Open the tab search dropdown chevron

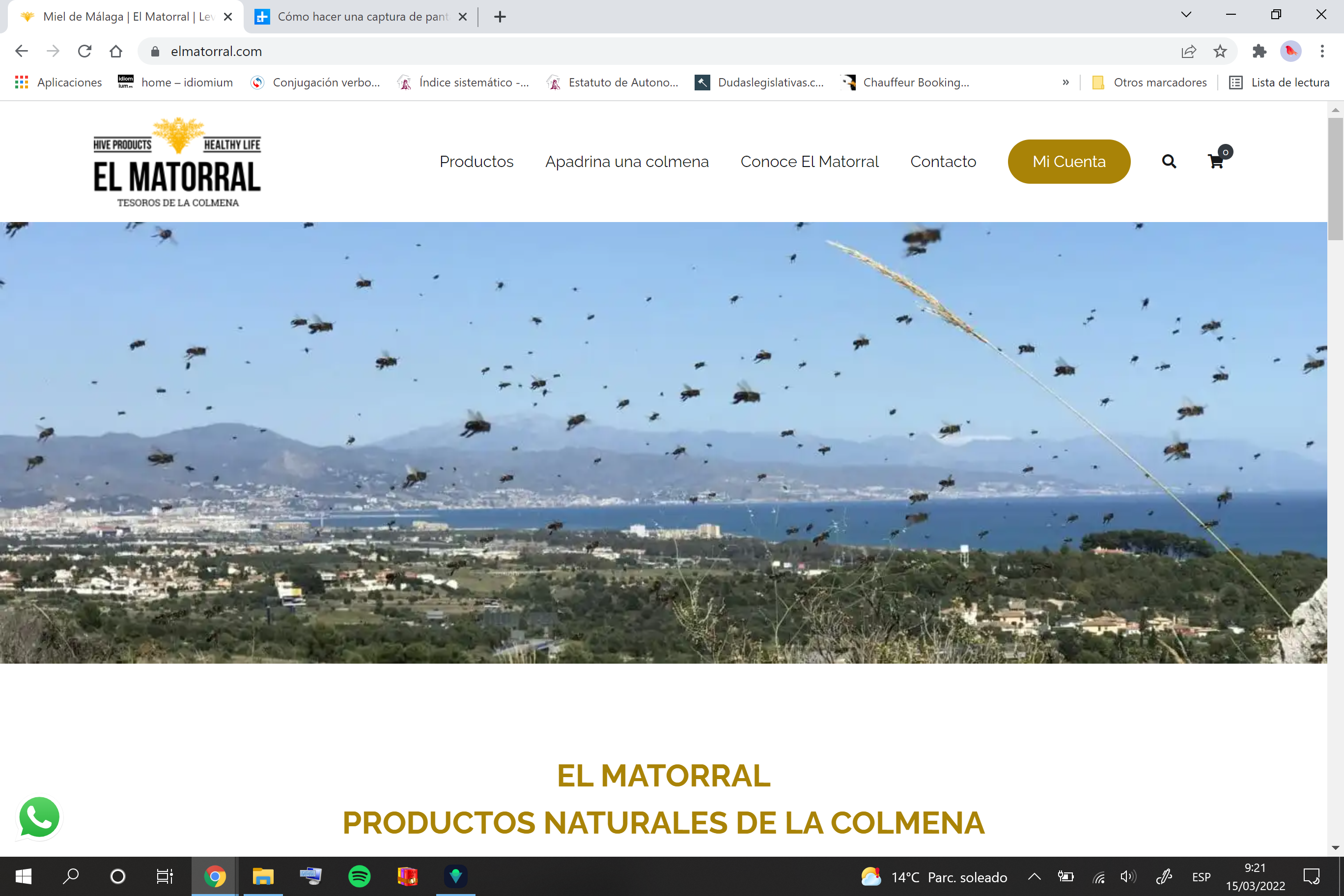point(1186,15)
